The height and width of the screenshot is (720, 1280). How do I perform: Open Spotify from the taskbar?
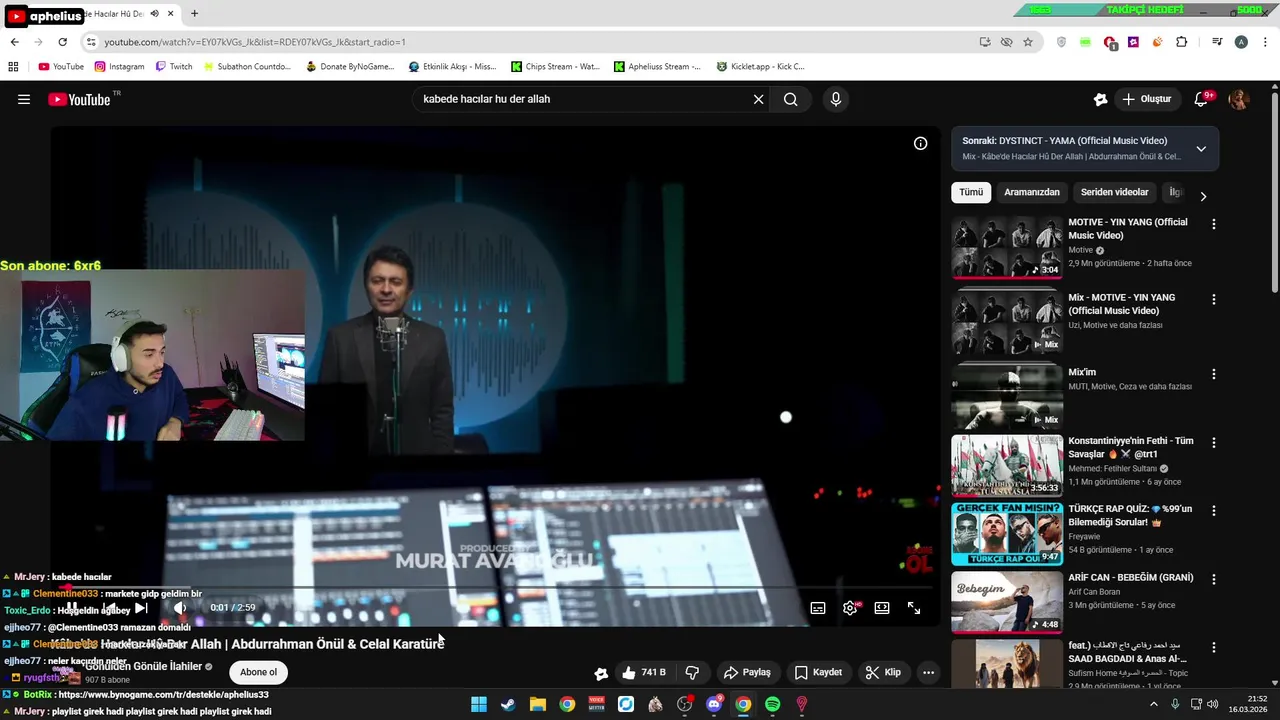point(773,704)
